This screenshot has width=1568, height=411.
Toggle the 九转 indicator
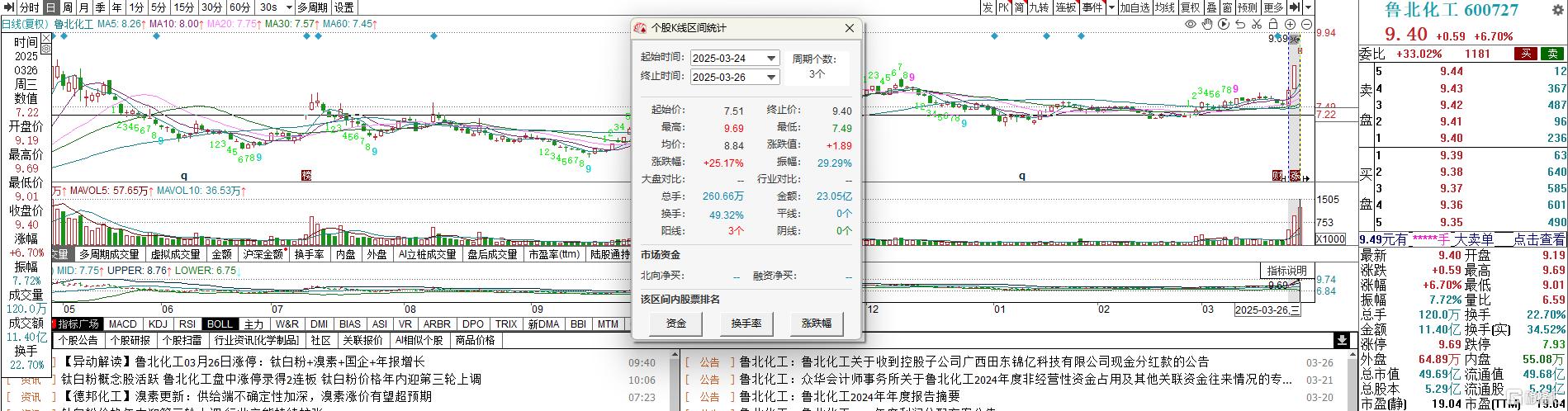click(1040, 7)
